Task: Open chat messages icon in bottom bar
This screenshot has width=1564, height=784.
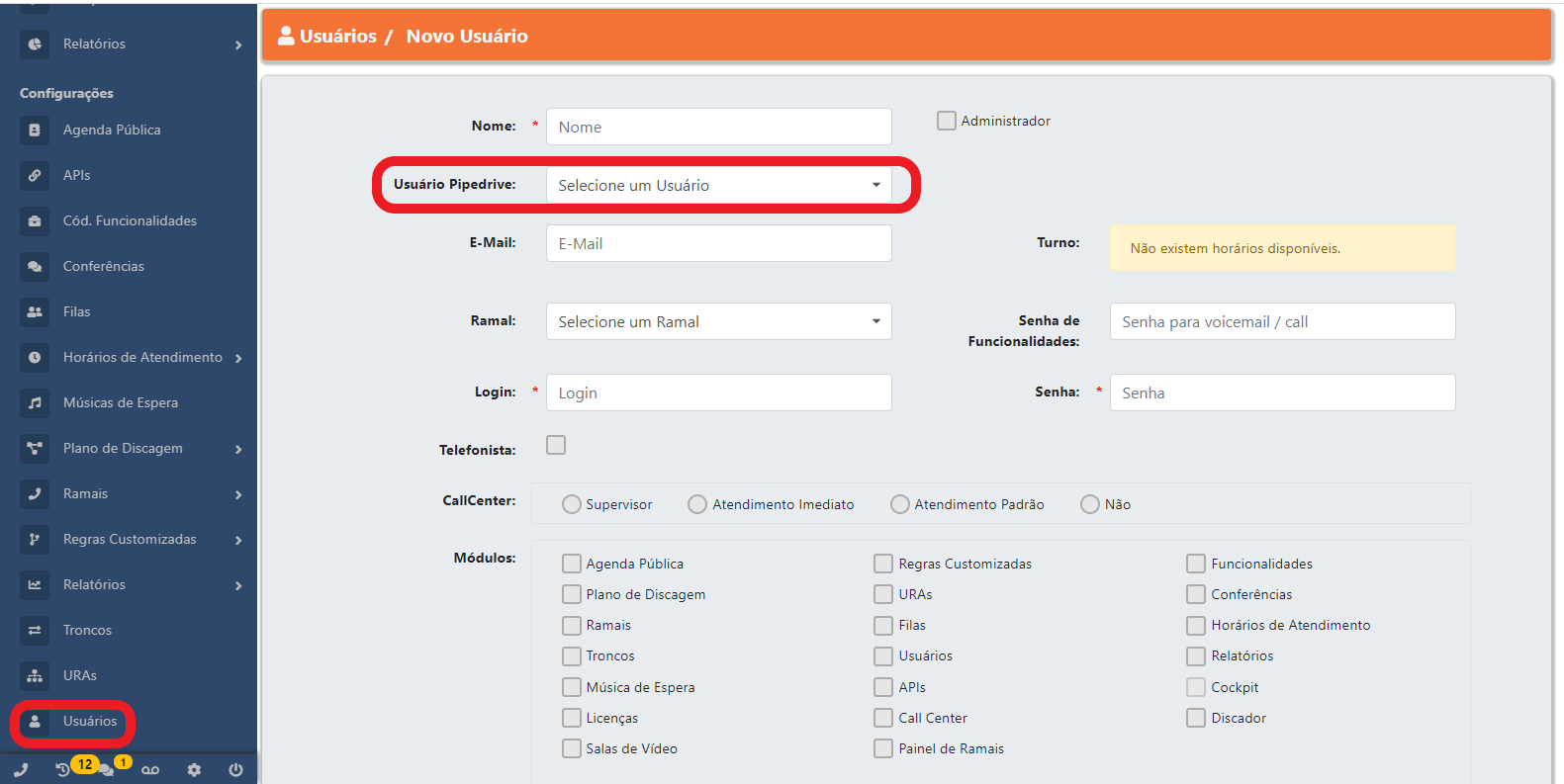Action: click(107, 769)
